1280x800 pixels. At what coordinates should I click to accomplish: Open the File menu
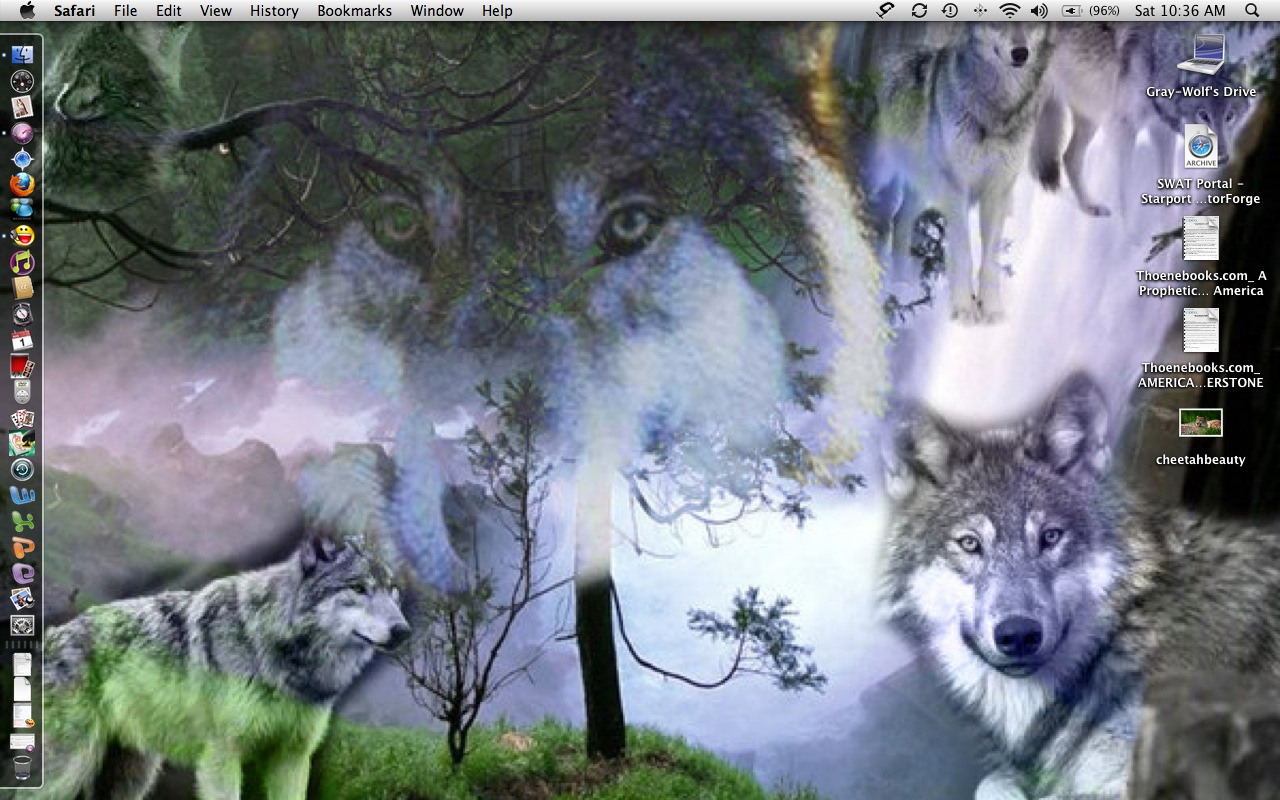(126, 10)
